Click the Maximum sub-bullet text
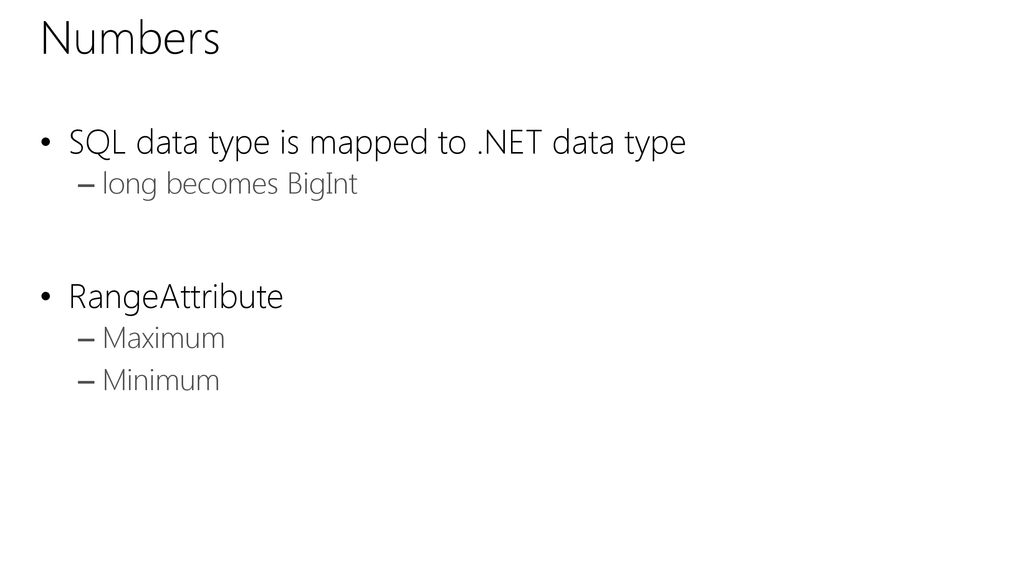1024x576 pixels. (x=163, y=338)
